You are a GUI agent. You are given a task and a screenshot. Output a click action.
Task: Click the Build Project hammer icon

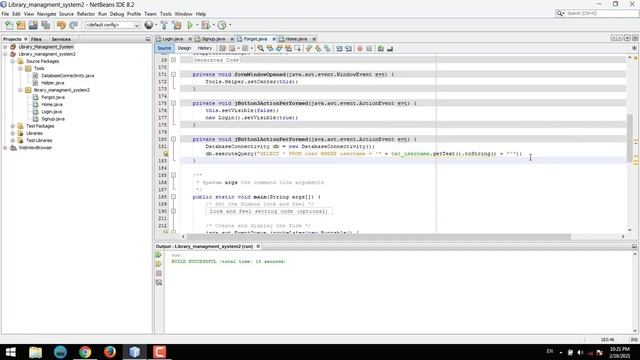pyautogui.click(x=164, y=25)
